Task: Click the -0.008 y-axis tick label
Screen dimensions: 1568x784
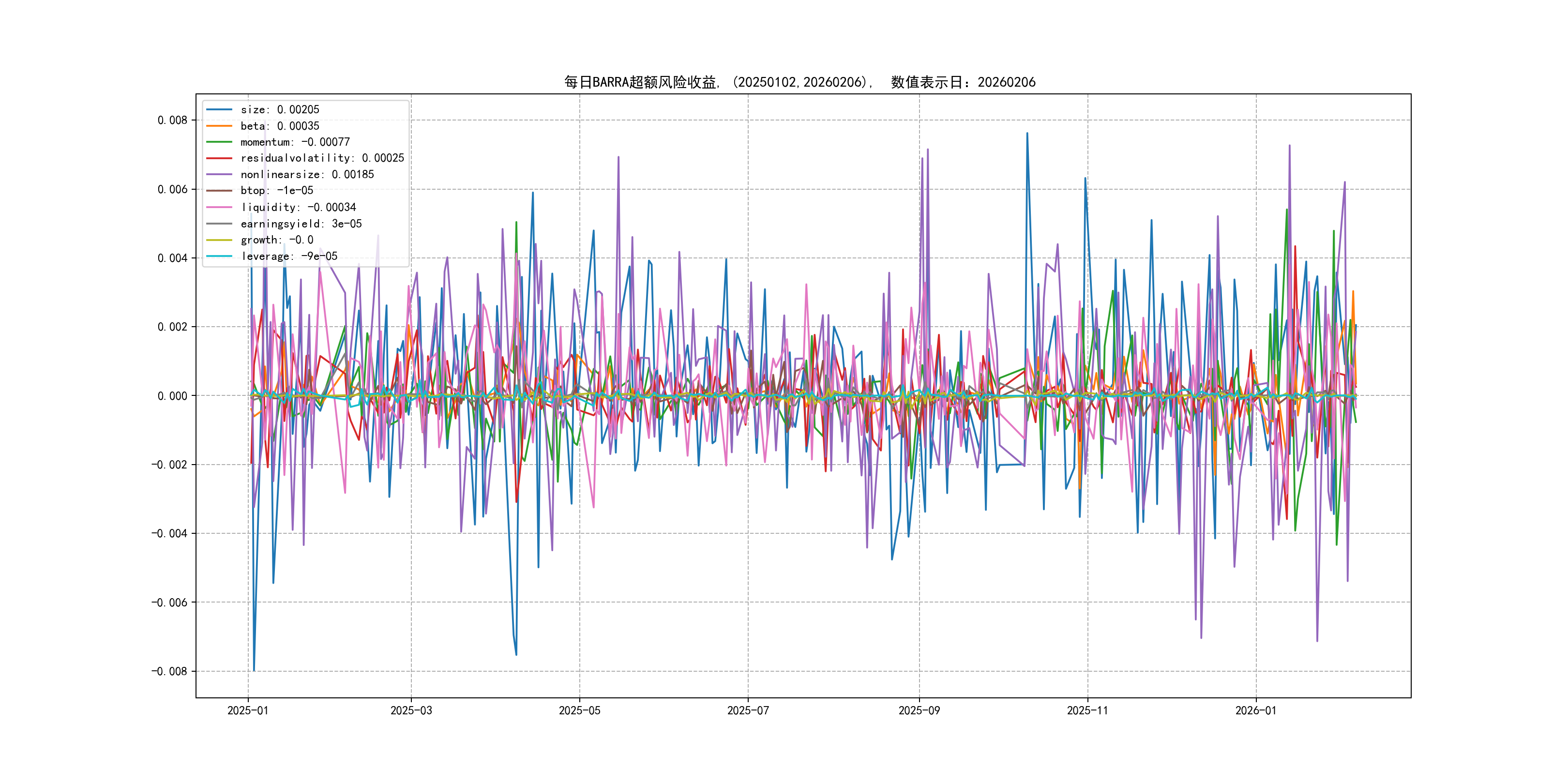Action: pyautogui.click(x=169, y=671)
